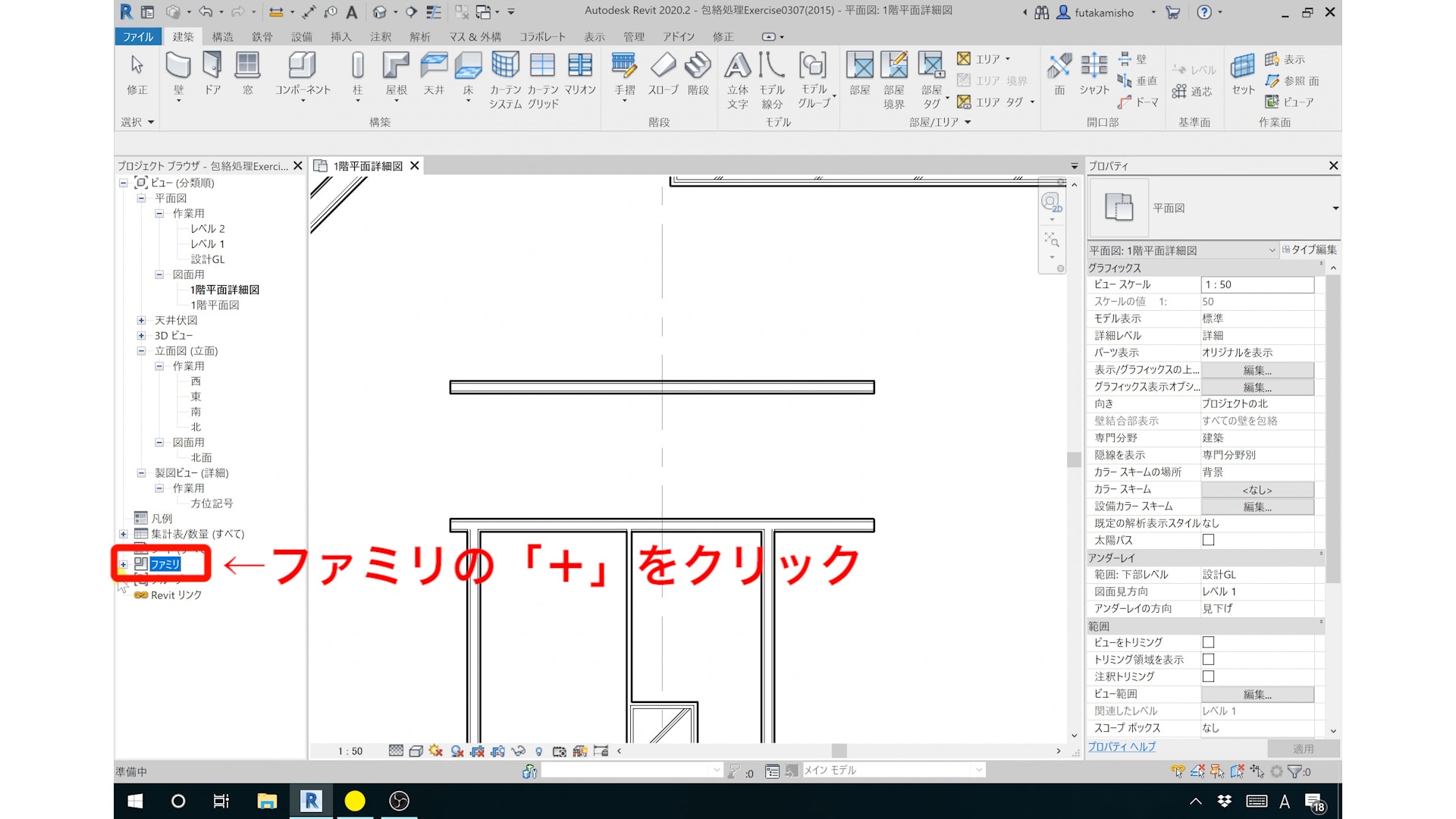Screen dimensions: 1456x819
Task: Open the Structure (構造) ribbon tab
Action: pyautogui.click(x=222, y=36)
